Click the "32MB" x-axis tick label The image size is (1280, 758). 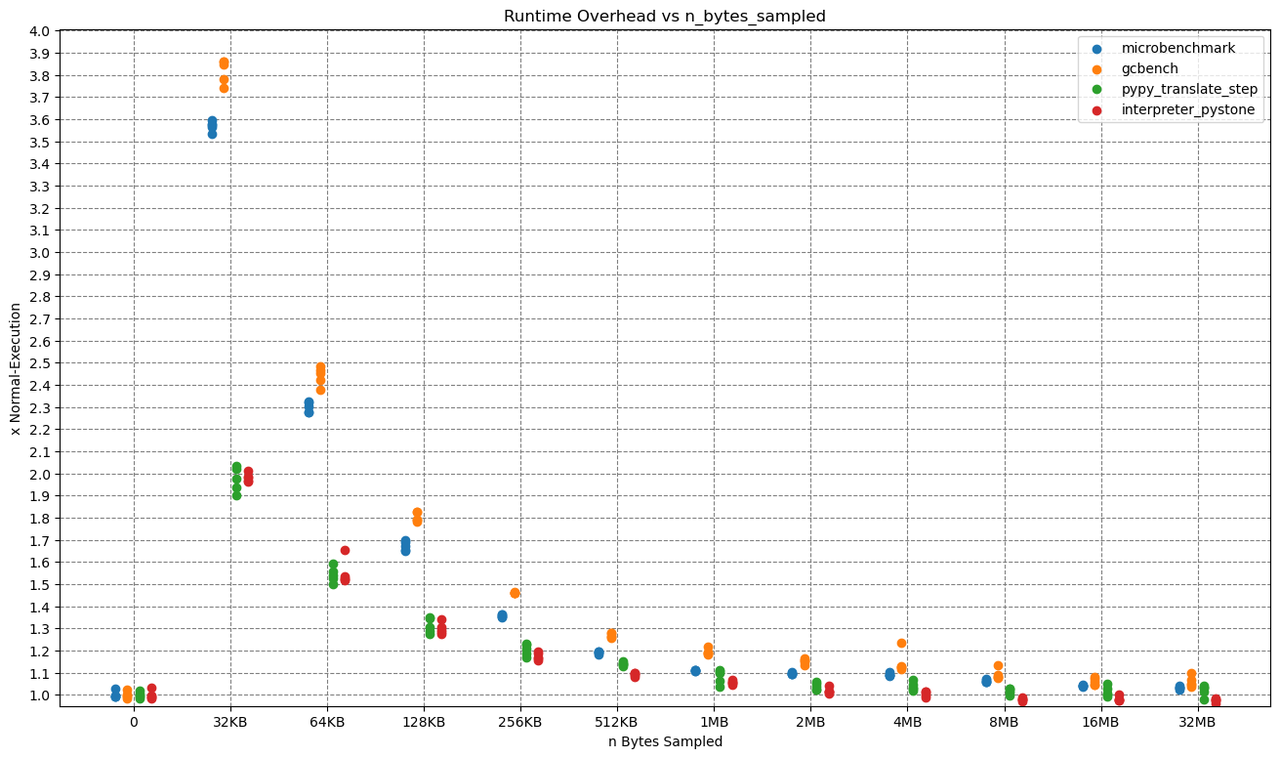coord(1197,722)
